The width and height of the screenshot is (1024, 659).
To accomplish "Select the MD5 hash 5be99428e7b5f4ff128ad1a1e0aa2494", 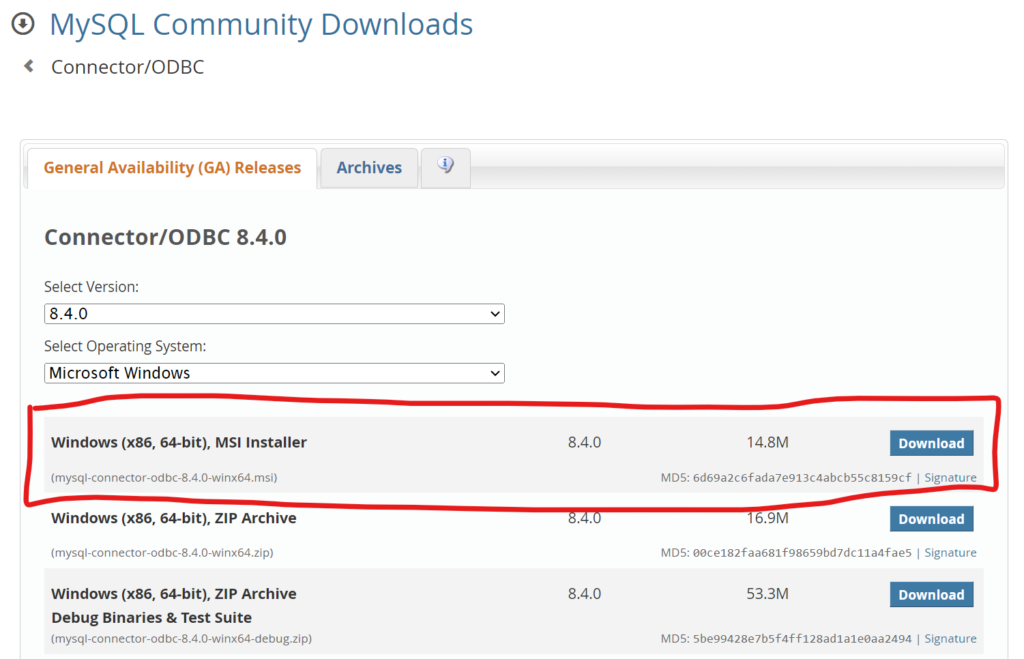I will (802, 639).
